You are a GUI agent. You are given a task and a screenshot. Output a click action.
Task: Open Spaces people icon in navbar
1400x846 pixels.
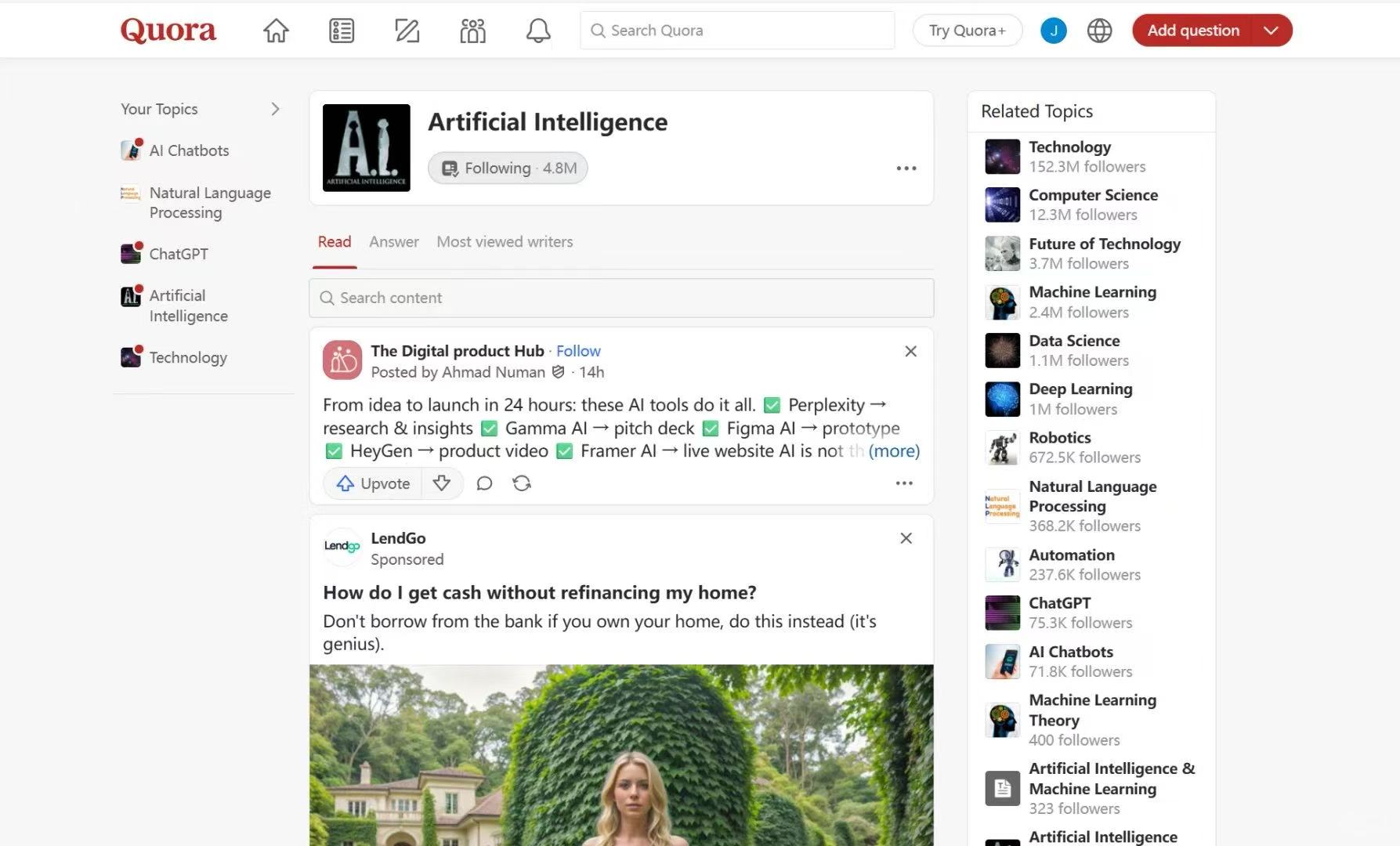472,31
